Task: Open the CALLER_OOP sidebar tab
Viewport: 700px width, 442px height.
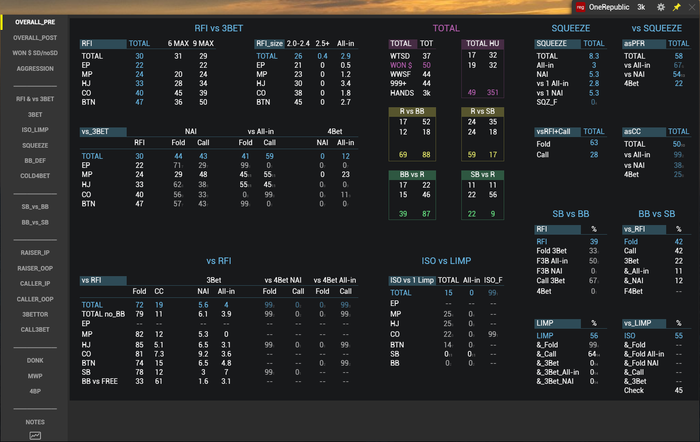Action: click(x=35, y=299)
